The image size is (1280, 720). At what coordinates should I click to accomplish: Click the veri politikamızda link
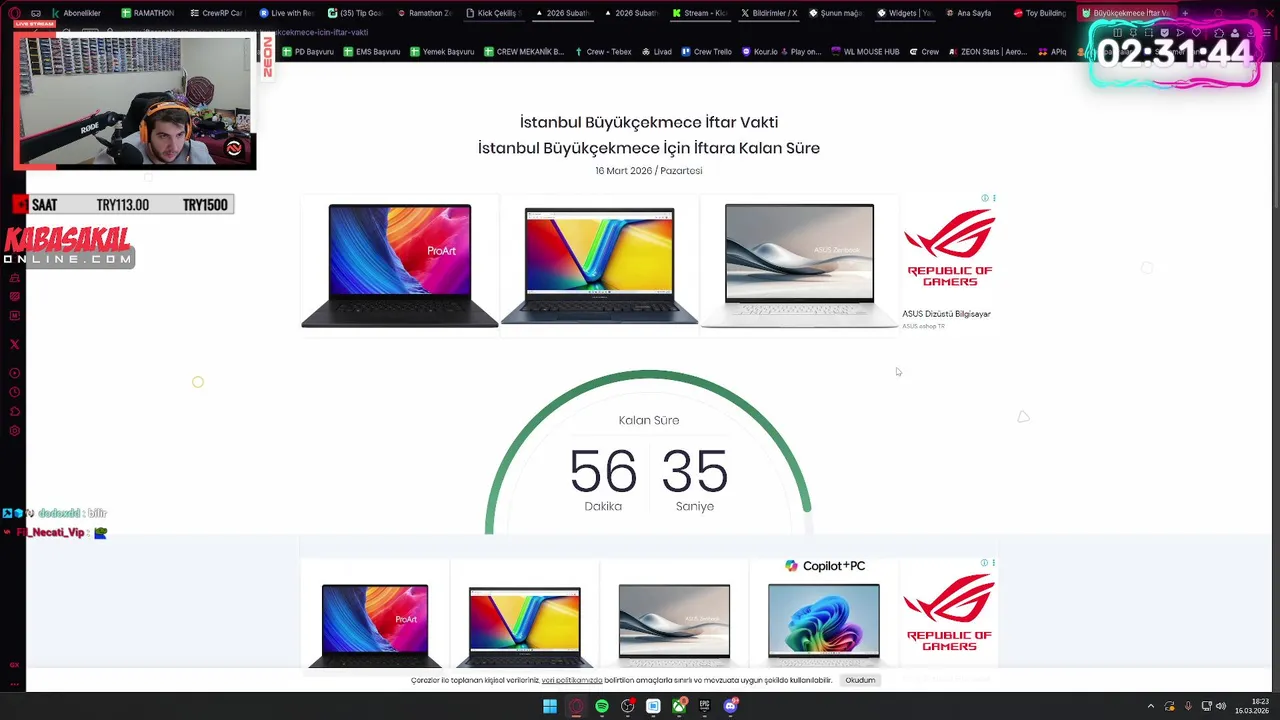tap(572, 680)
